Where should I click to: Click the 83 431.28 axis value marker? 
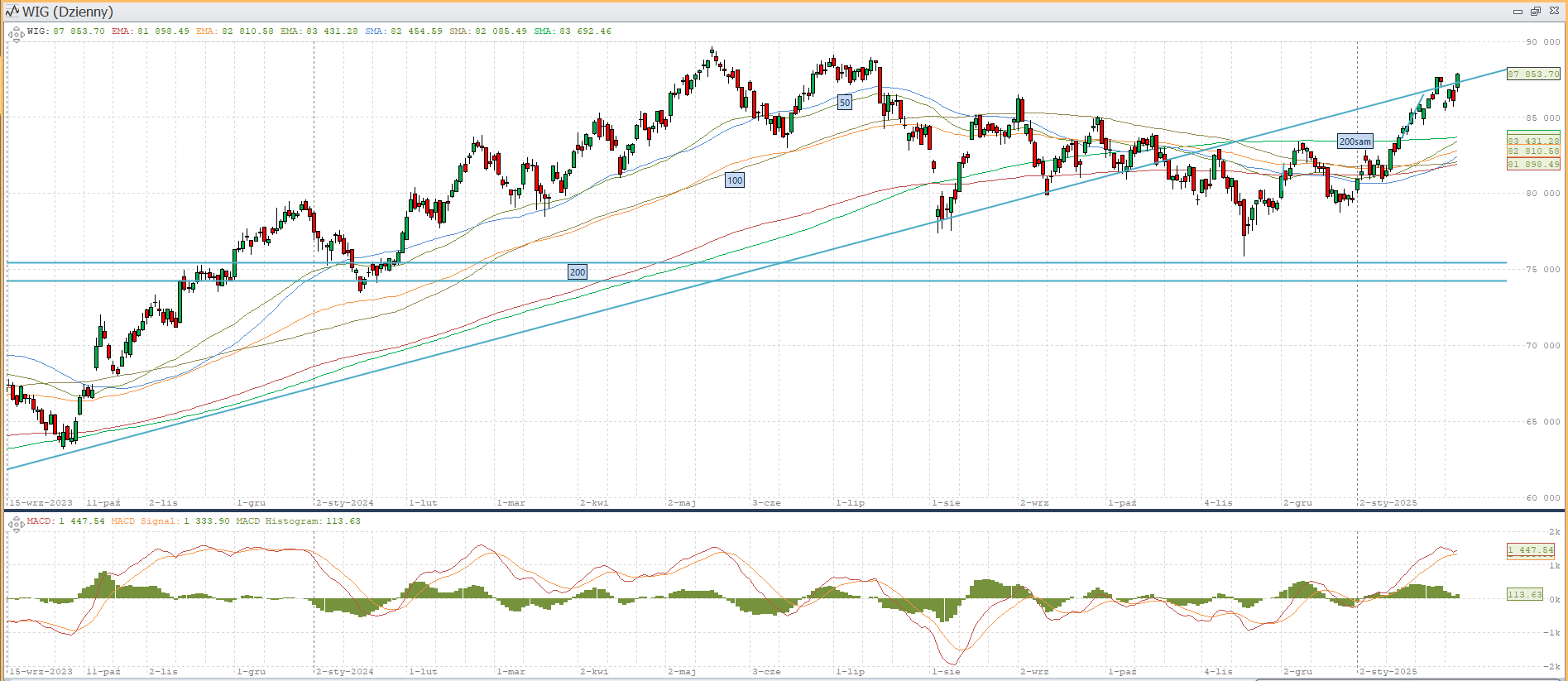point(1532,141)
